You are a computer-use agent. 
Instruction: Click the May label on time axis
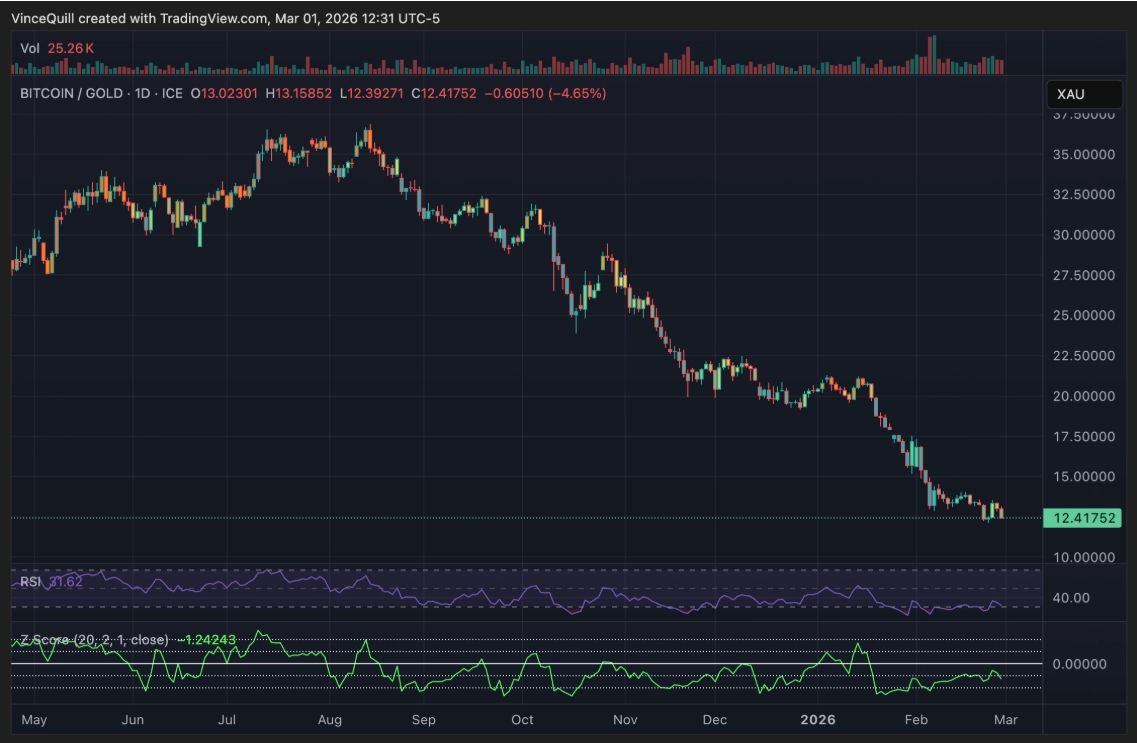34,720
